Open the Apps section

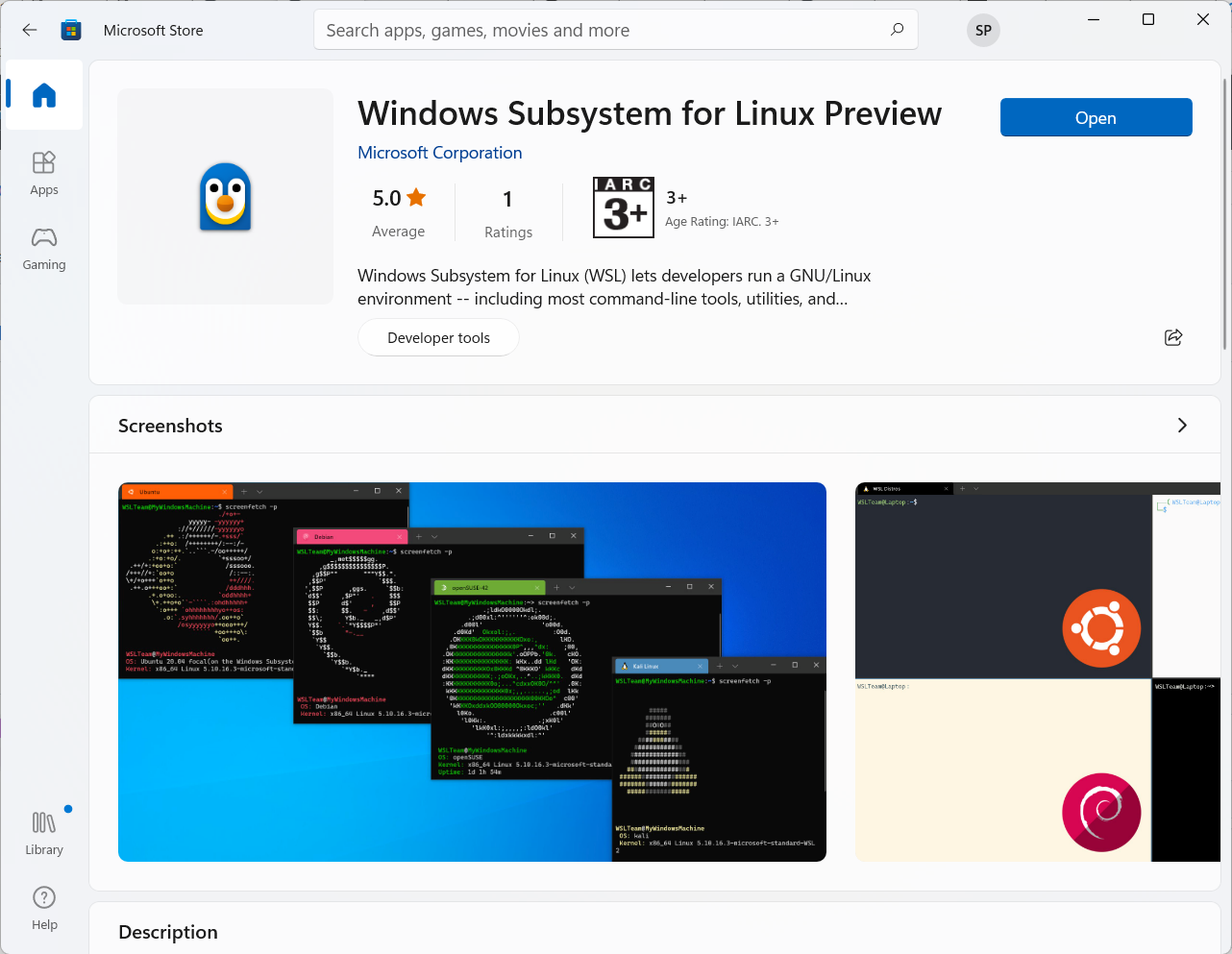click(x=44, y=173)
